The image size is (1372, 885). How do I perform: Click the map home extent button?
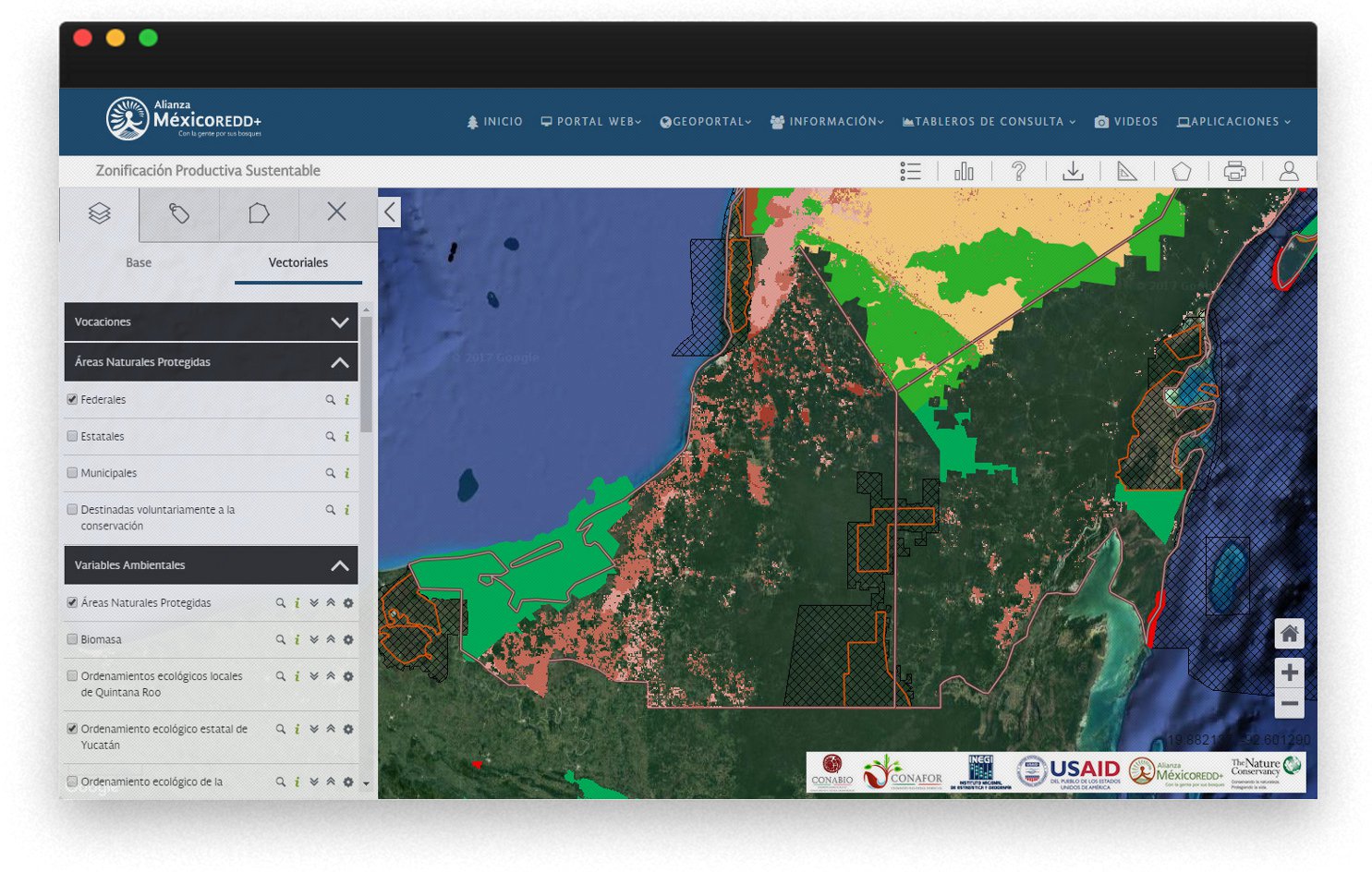1289,634
